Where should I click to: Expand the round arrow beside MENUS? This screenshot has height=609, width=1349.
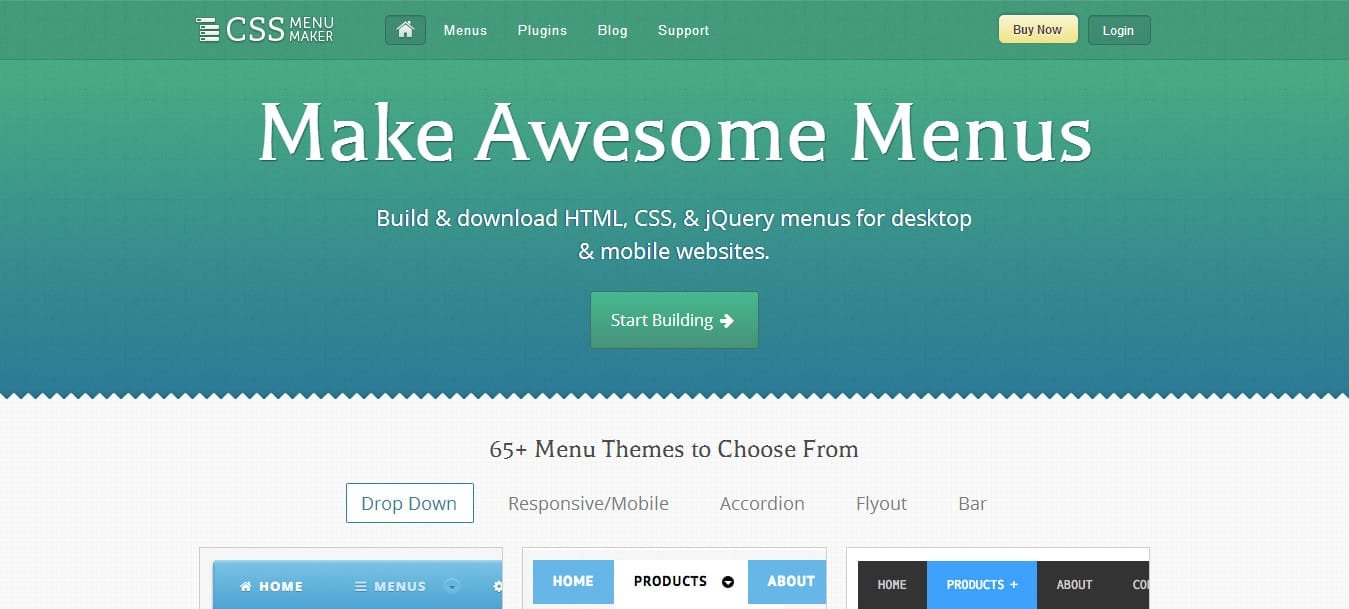tap(452, 586)
